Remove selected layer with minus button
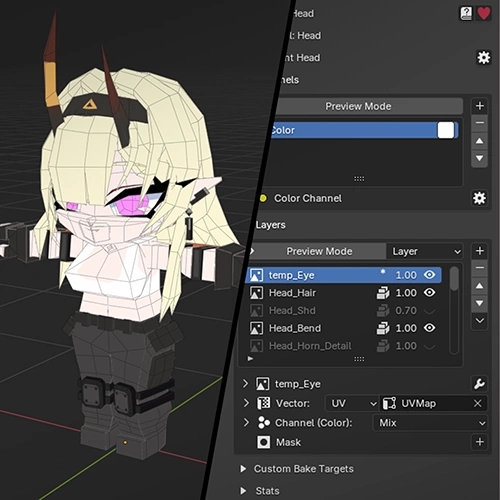The height and width of the screenshot is (500, 500). click(x=480, y=268)
